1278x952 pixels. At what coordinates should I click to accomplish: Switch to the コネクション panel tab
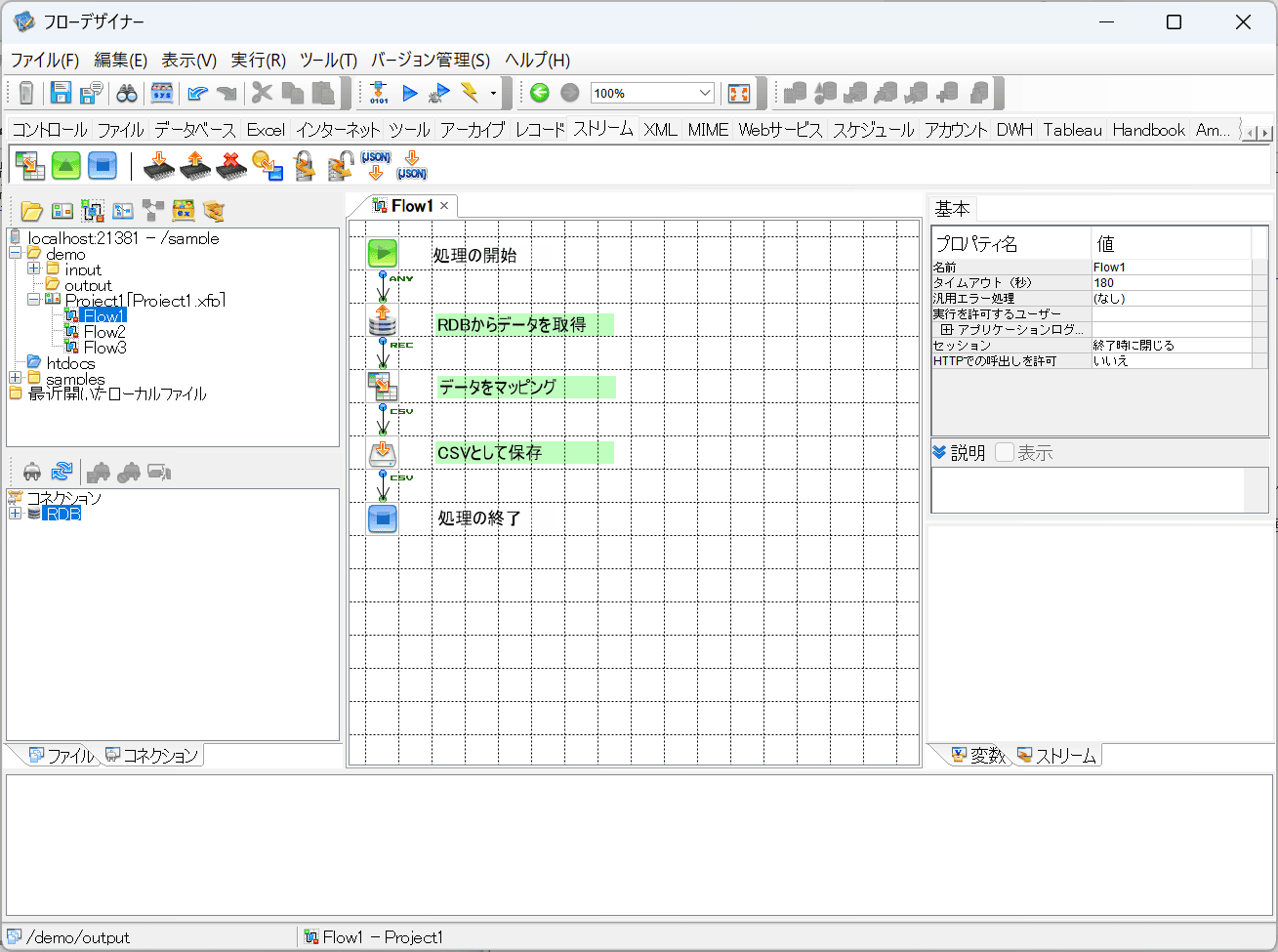point(152,756)
